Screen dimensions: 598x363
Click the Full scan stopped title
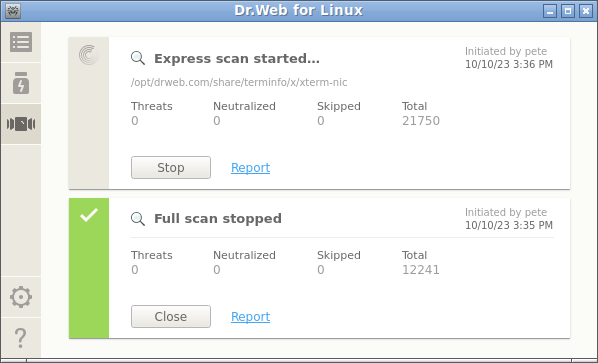(x=218, y=219)
